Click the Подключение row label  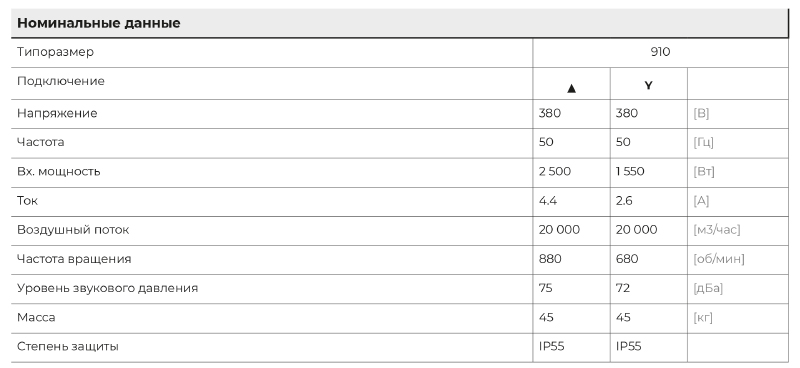click(61, 81)
